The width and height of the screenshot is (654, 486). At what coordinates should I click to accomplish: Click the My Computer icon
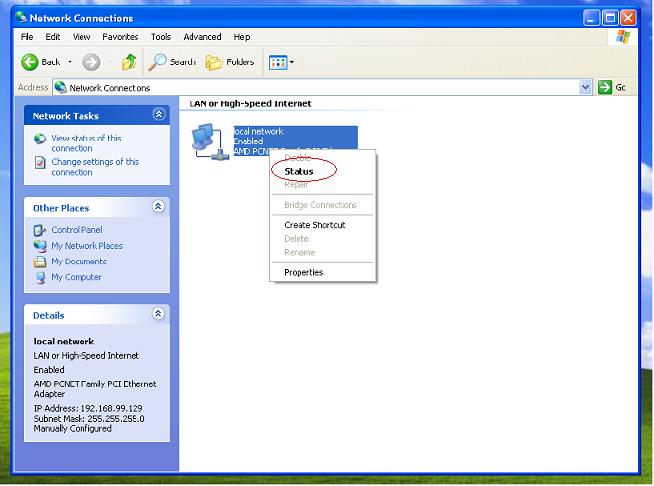point(40,278)
